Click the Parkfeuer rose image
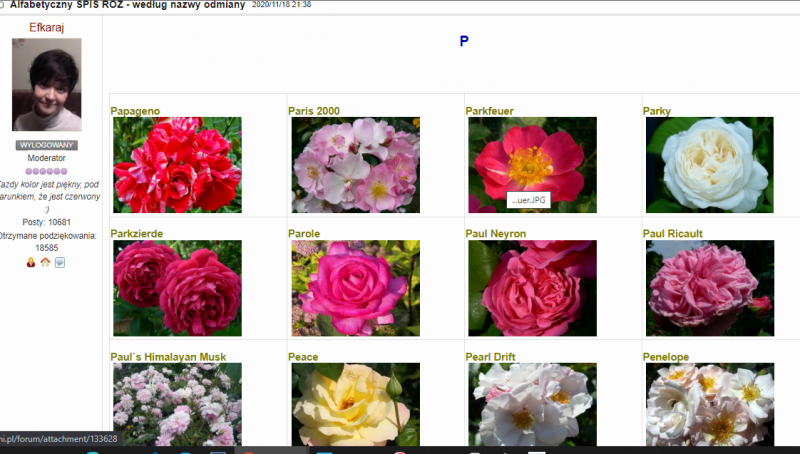The image size is (800, 454). coord(532,160)
